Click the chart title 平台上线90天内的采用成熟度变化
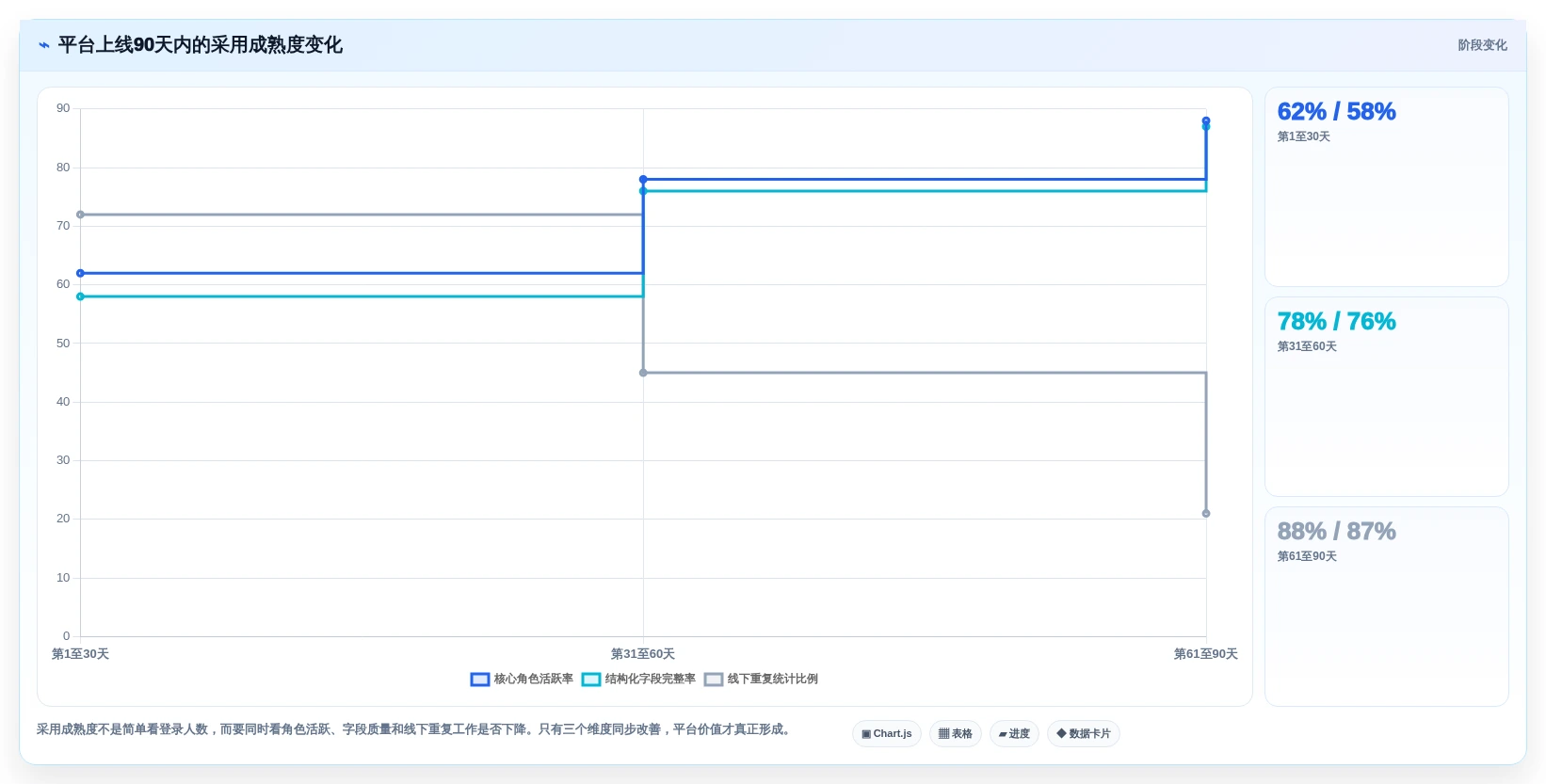This screenshot has width=1546, height=784. (x=201, y=45)
